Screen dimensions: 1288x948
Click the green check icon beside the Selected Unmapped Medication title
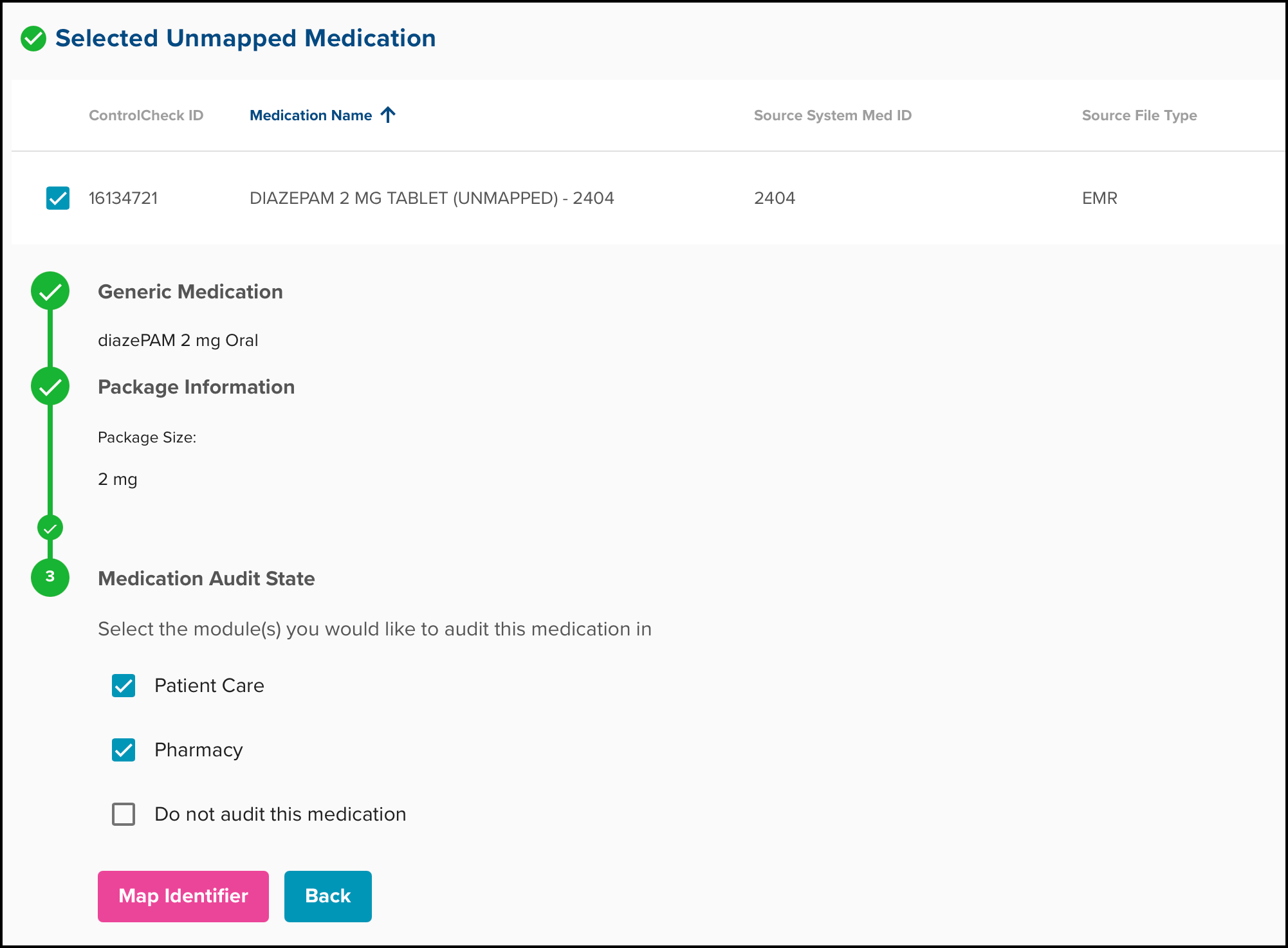(33, 39)
